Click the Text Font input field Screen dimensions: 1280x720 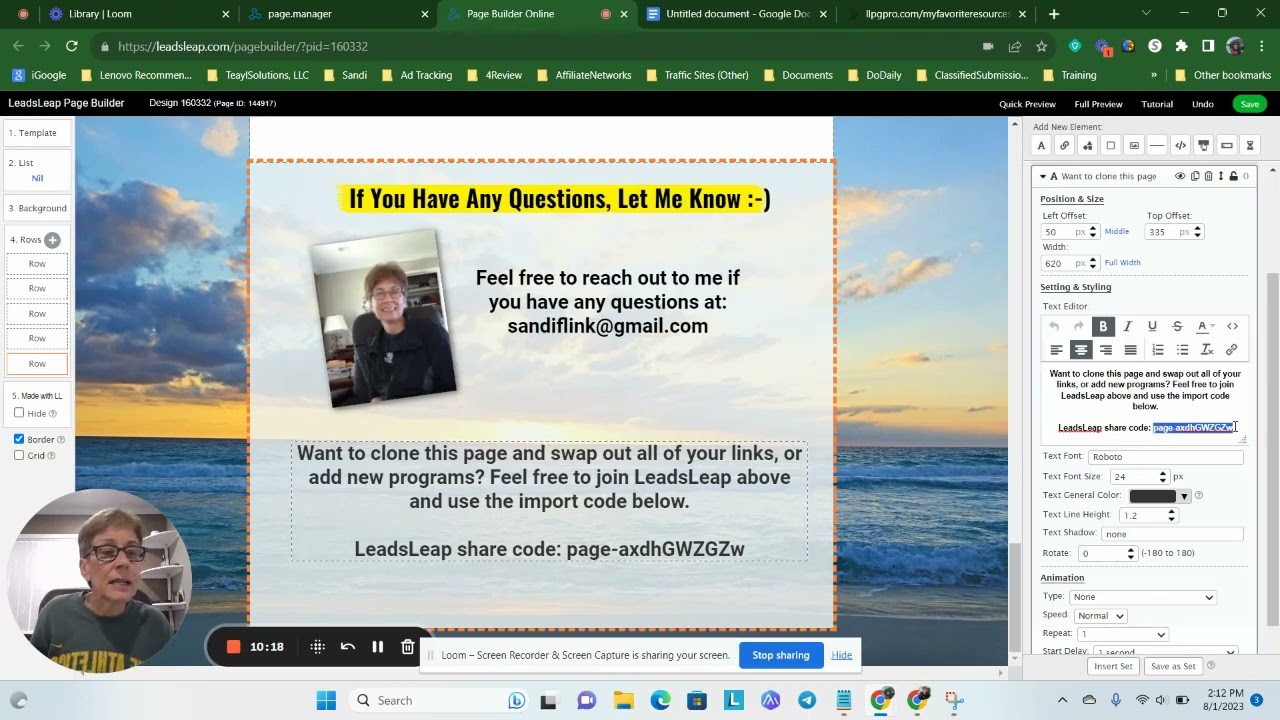[1166, 457]
